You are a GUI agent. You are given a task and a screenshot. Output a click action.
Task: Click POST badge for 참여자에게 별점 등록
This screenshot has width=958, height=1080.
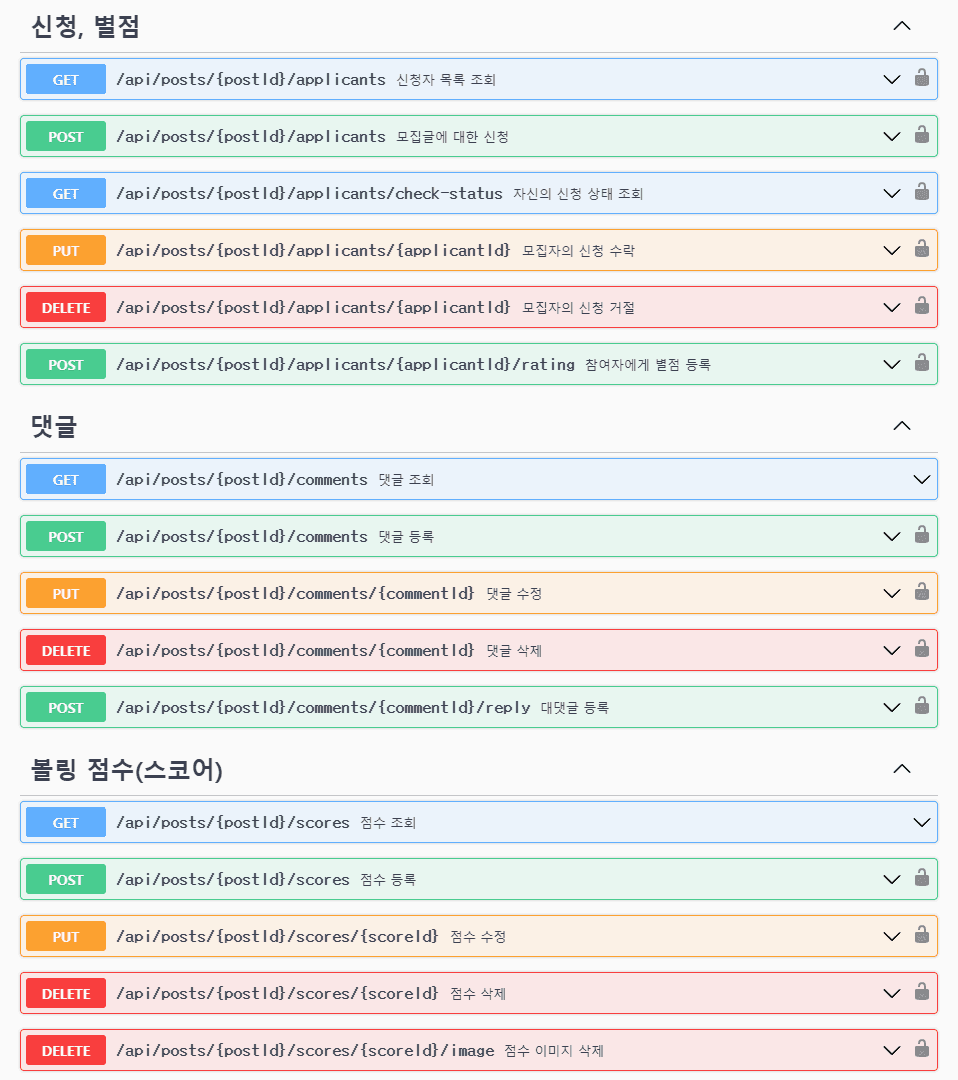[66, 365]
